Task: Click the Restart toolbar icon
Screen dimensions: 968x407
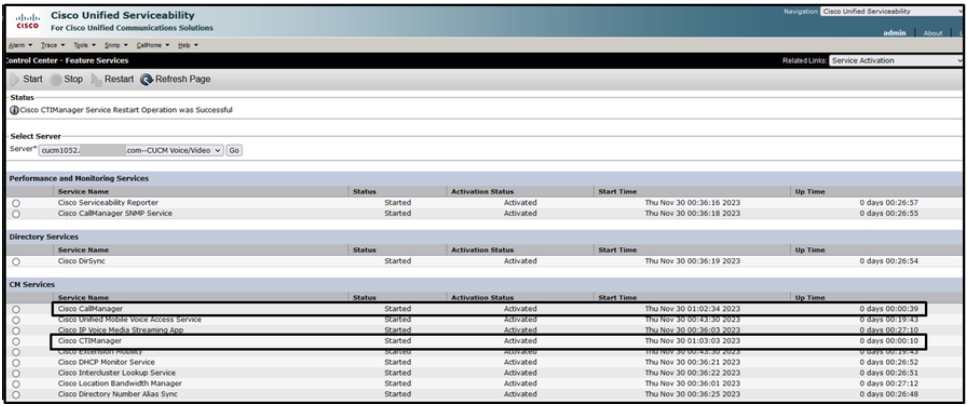Action: [96, 79]
